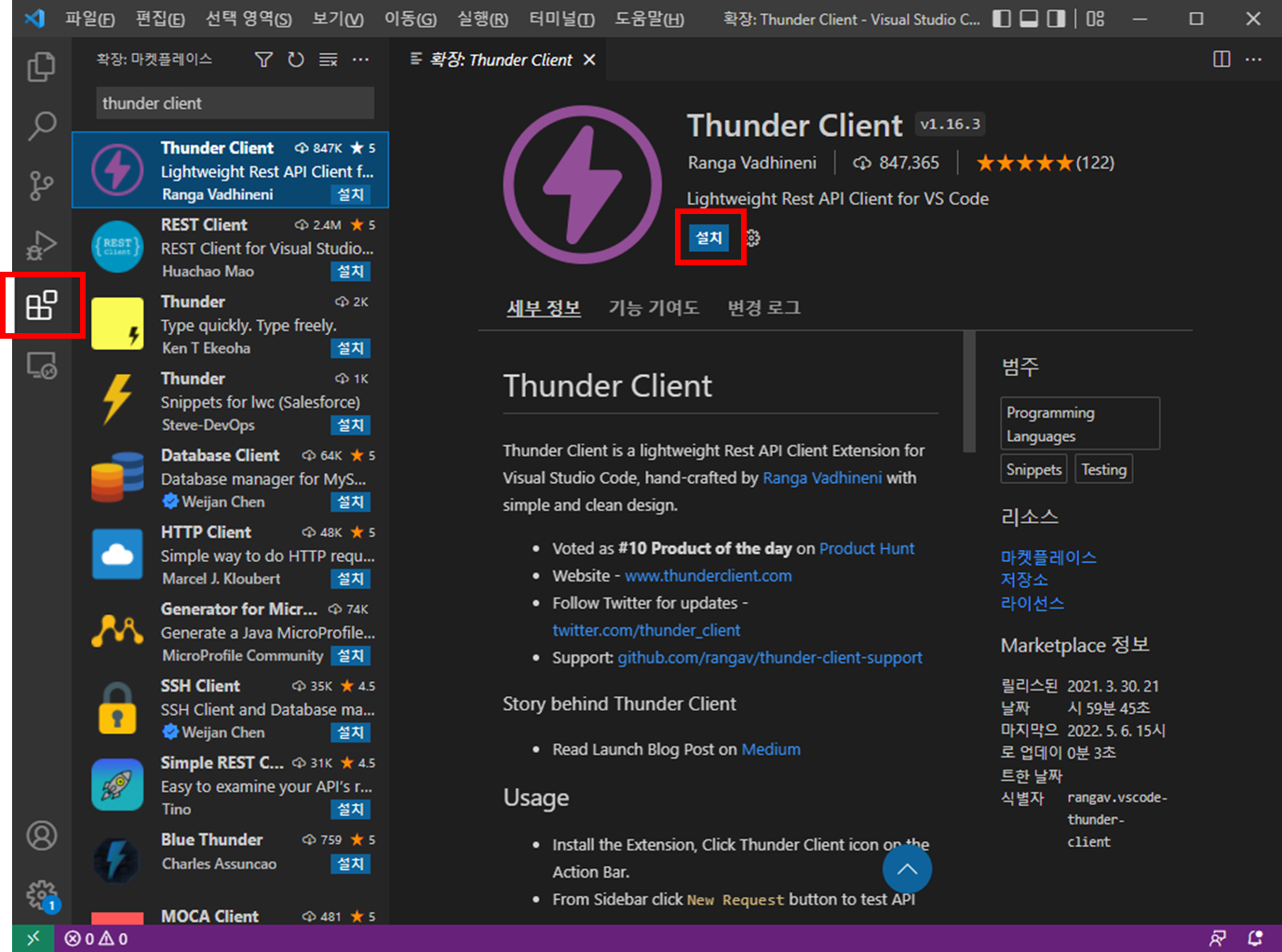Image resolution: width=1282 pixels, height=952 pixels.
Task: Install HTTP Client from the list
Action: pyautogui.click(x=351, y=579)
